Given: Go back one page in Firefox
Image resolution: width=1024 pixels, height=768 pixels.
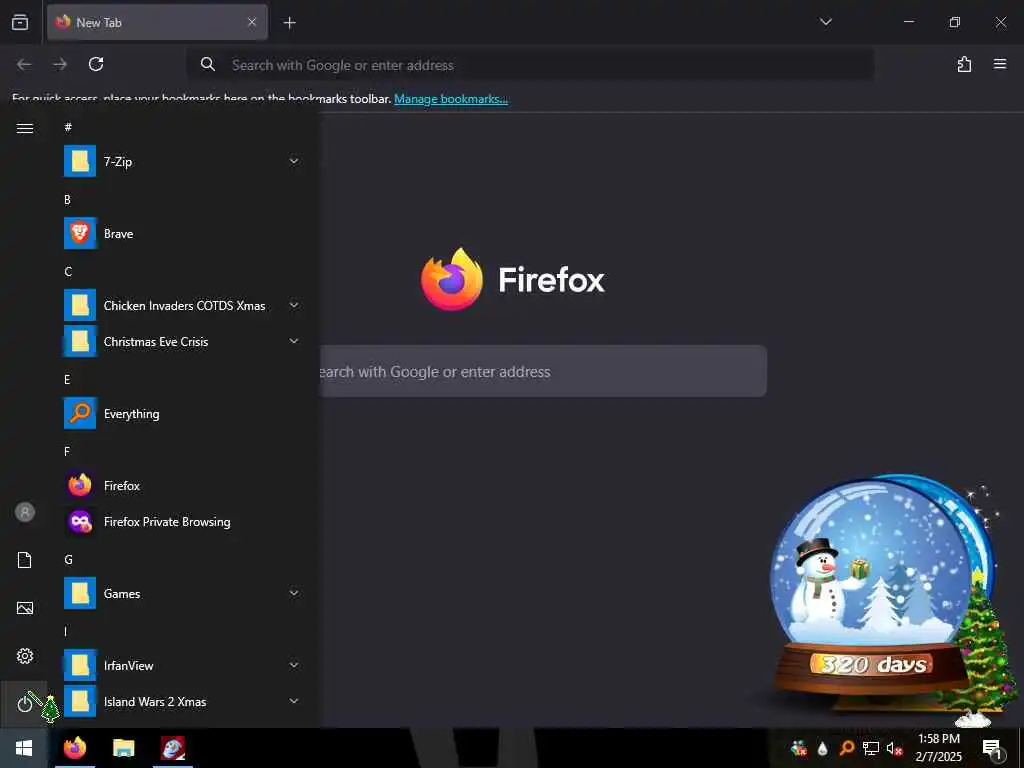Looking at the screenshot, I should [x=24, y=64].
